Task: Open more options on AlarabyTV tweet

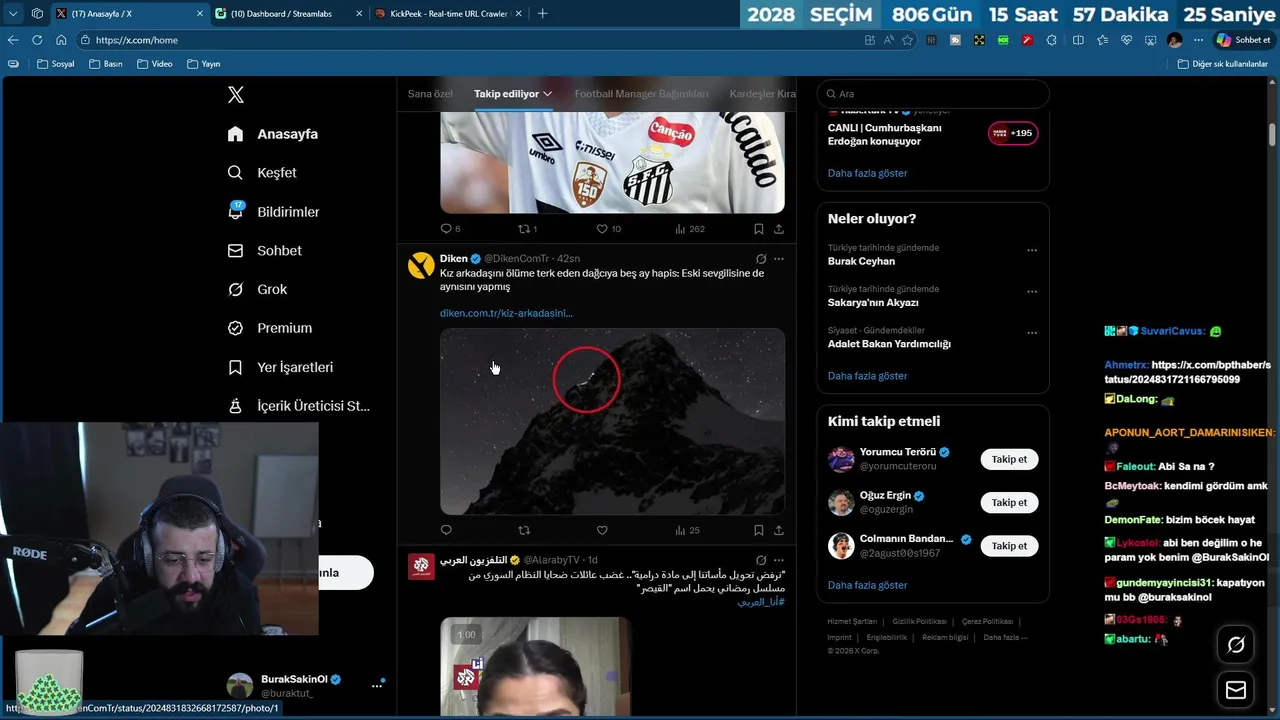Action: click(779, 560)
